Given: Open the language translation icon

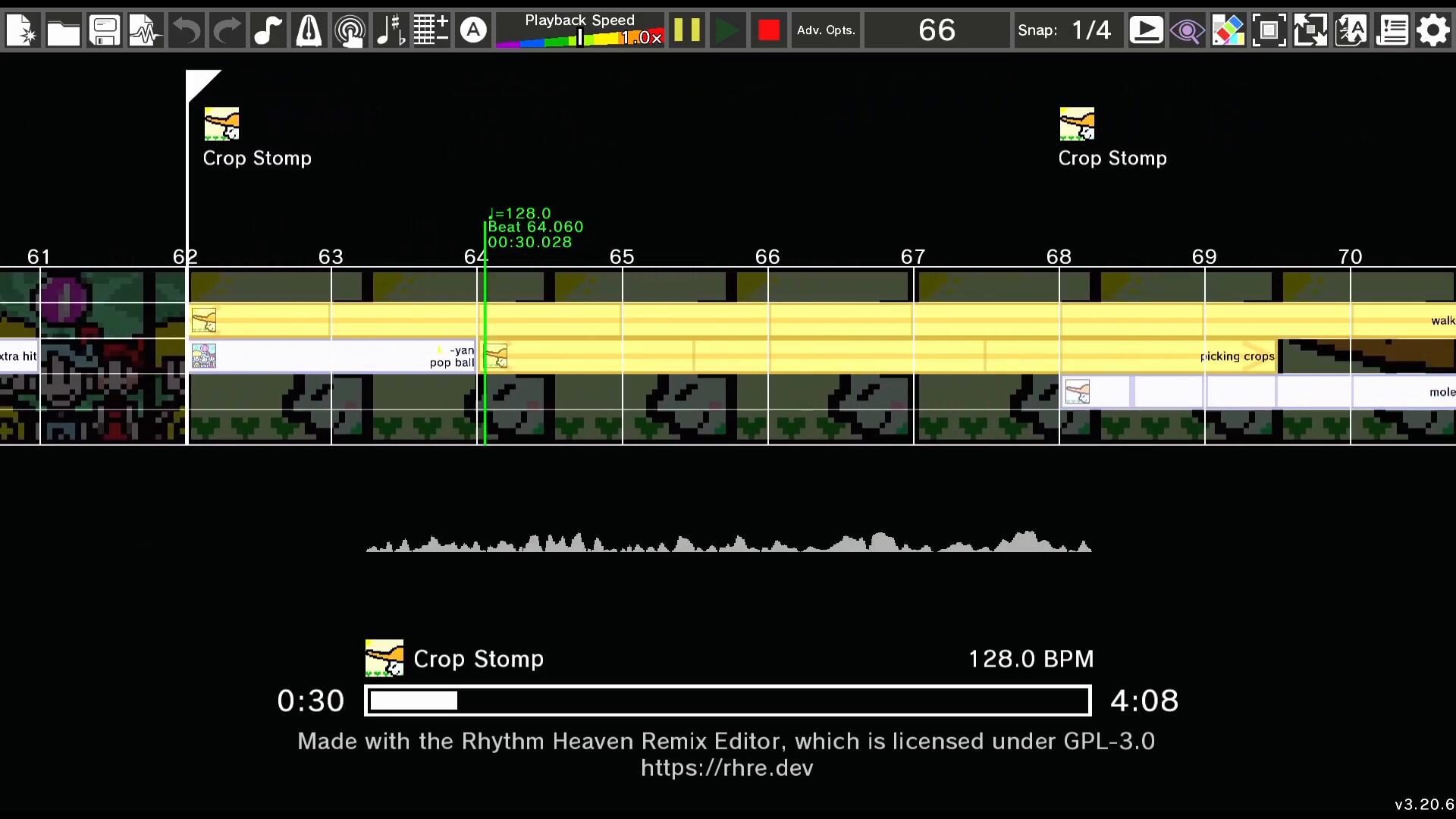Looking at the screenshot, I should pyautogui.click(x=1351, y=31).
